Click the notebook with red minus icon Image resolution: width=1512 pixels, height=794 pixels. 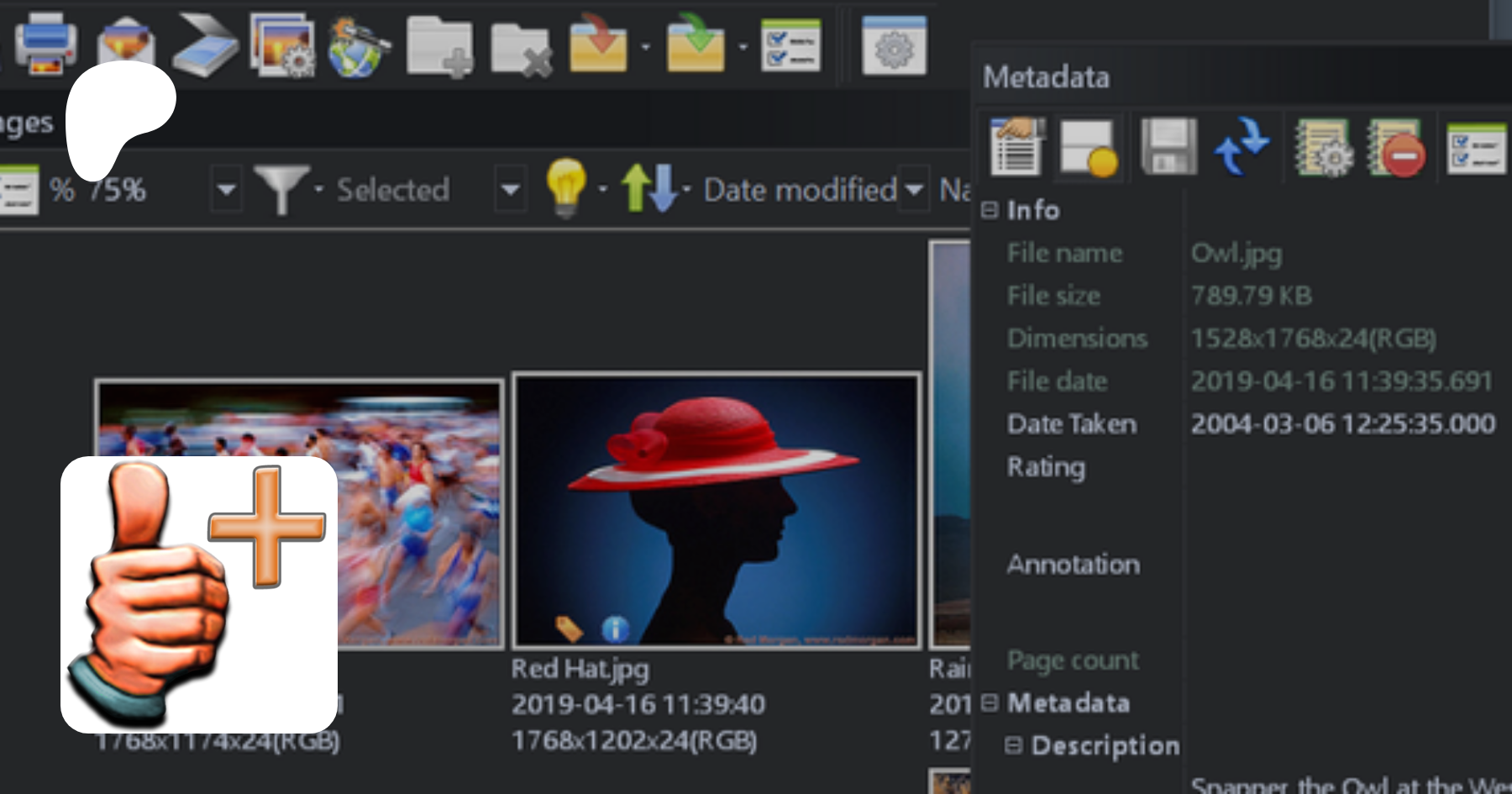tap(1395, 148)
